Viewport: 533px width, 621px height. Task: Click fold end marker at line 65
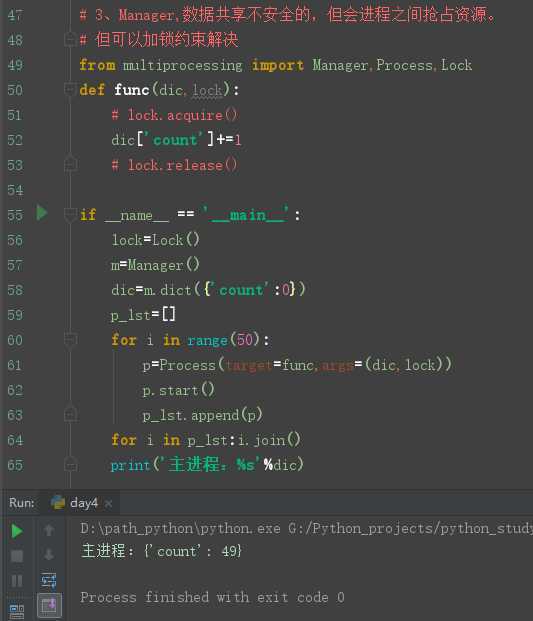[70, 465]
